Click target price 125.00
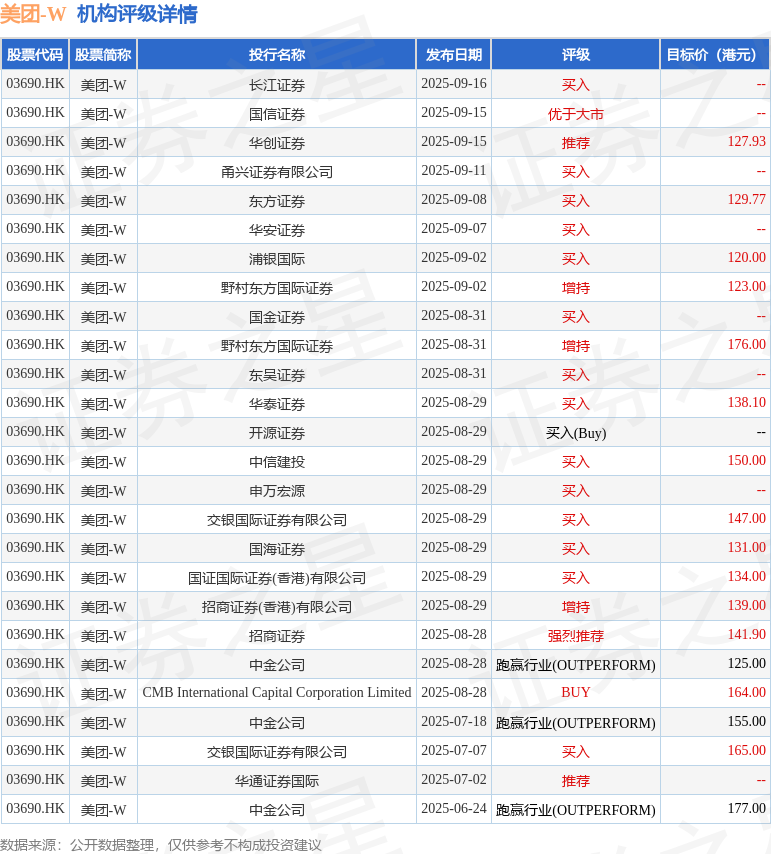Image resolution: width=771 pixels, height=854 pixels. (x=746, y=663)
